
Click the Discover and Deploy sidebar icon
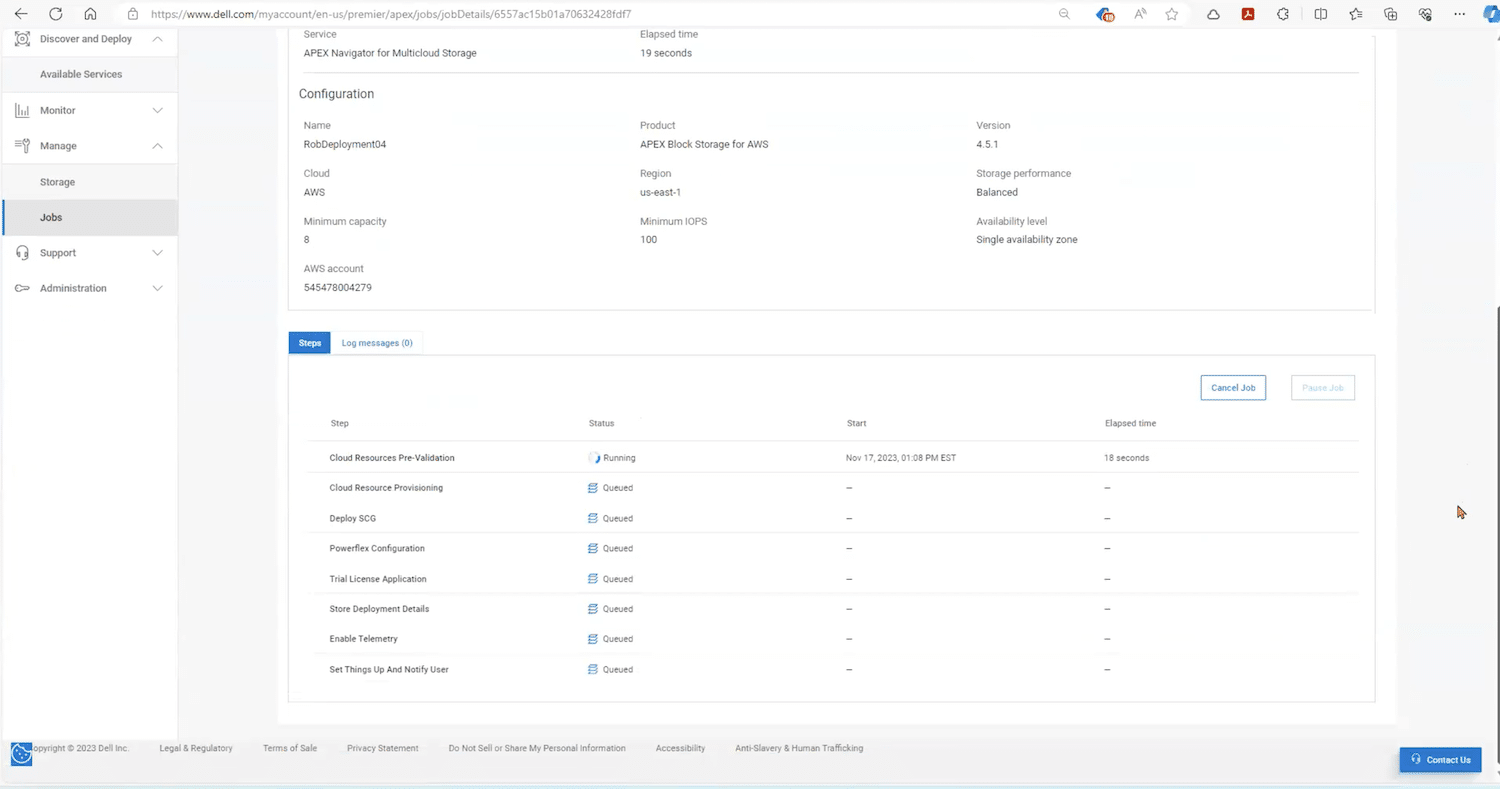tap(22, 38)
